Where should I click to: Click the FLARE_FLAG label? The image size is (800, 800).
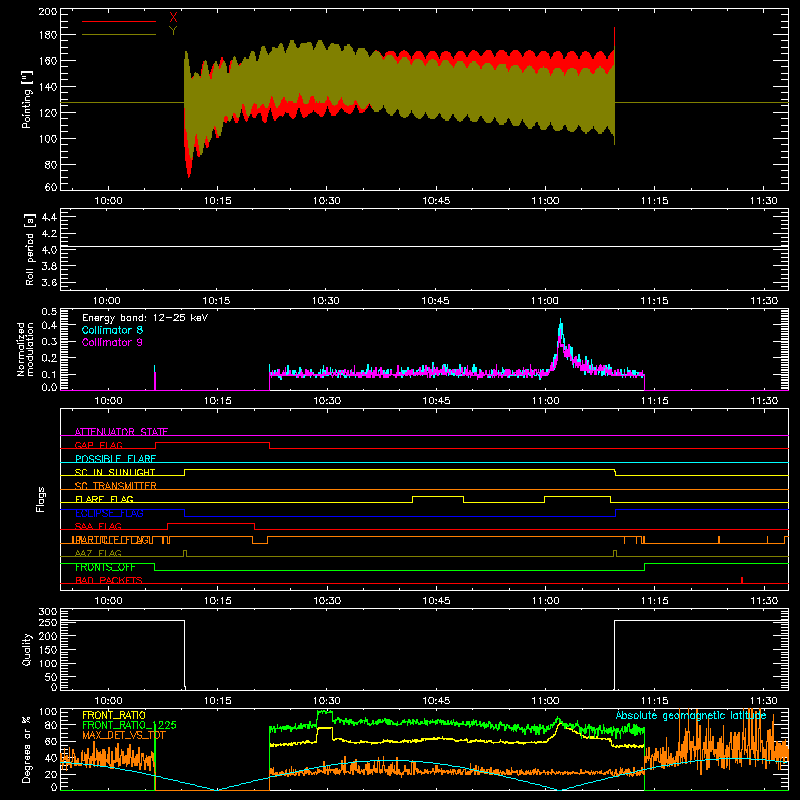[x=104, y=499]
